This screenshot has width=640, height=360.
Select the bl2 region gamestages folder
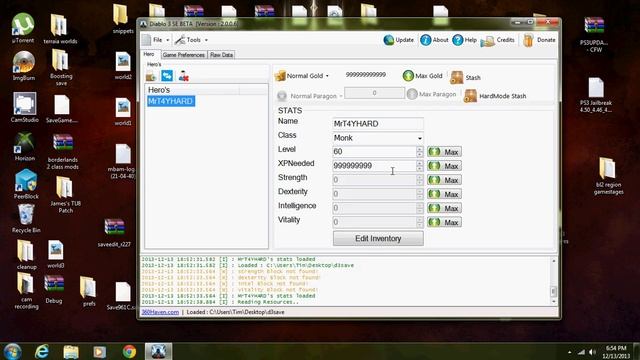(x=608, y=176)
